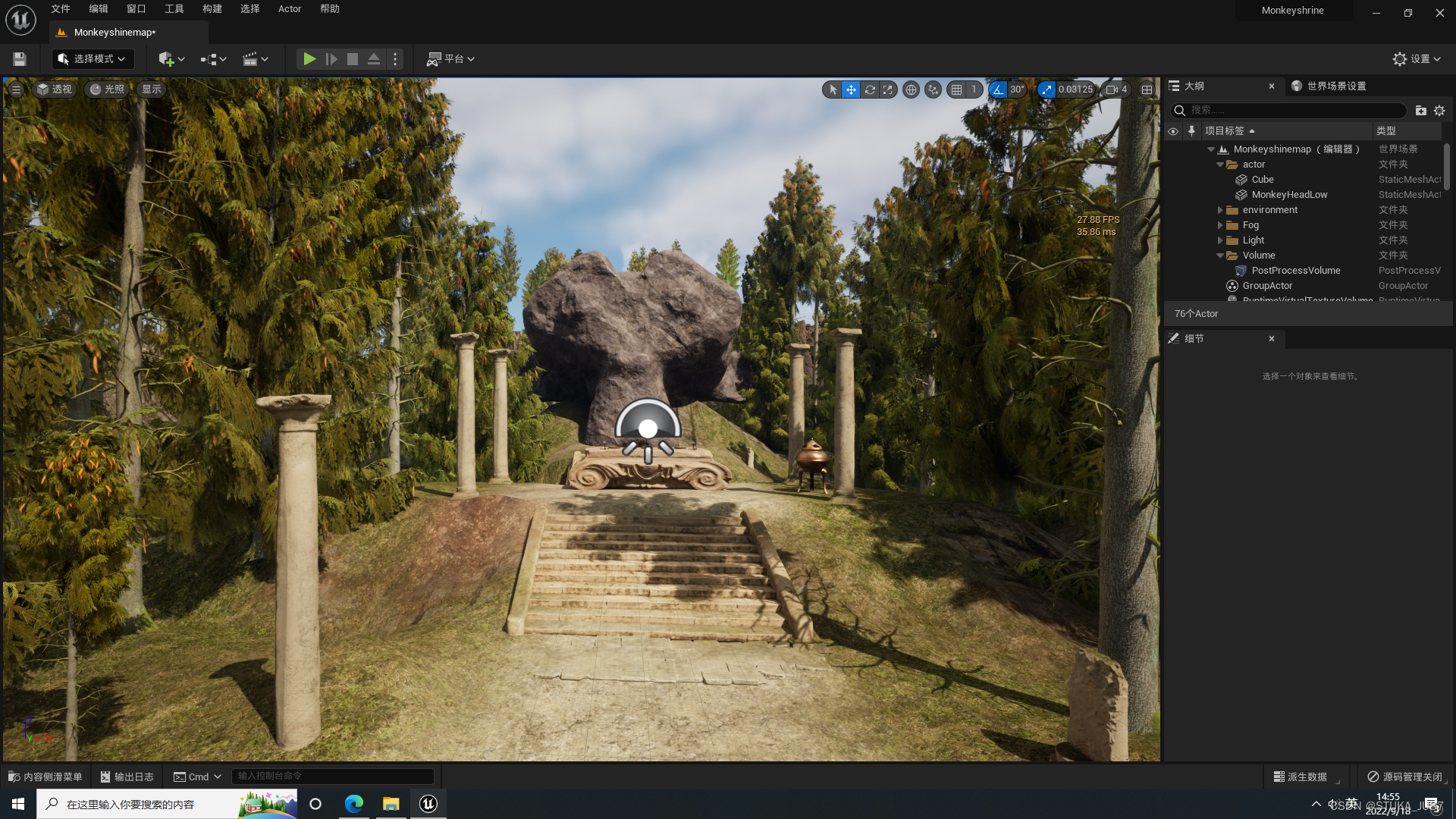Open 输出日志 output log
The height and width of the screenshot is (819, 1456).
127,777
